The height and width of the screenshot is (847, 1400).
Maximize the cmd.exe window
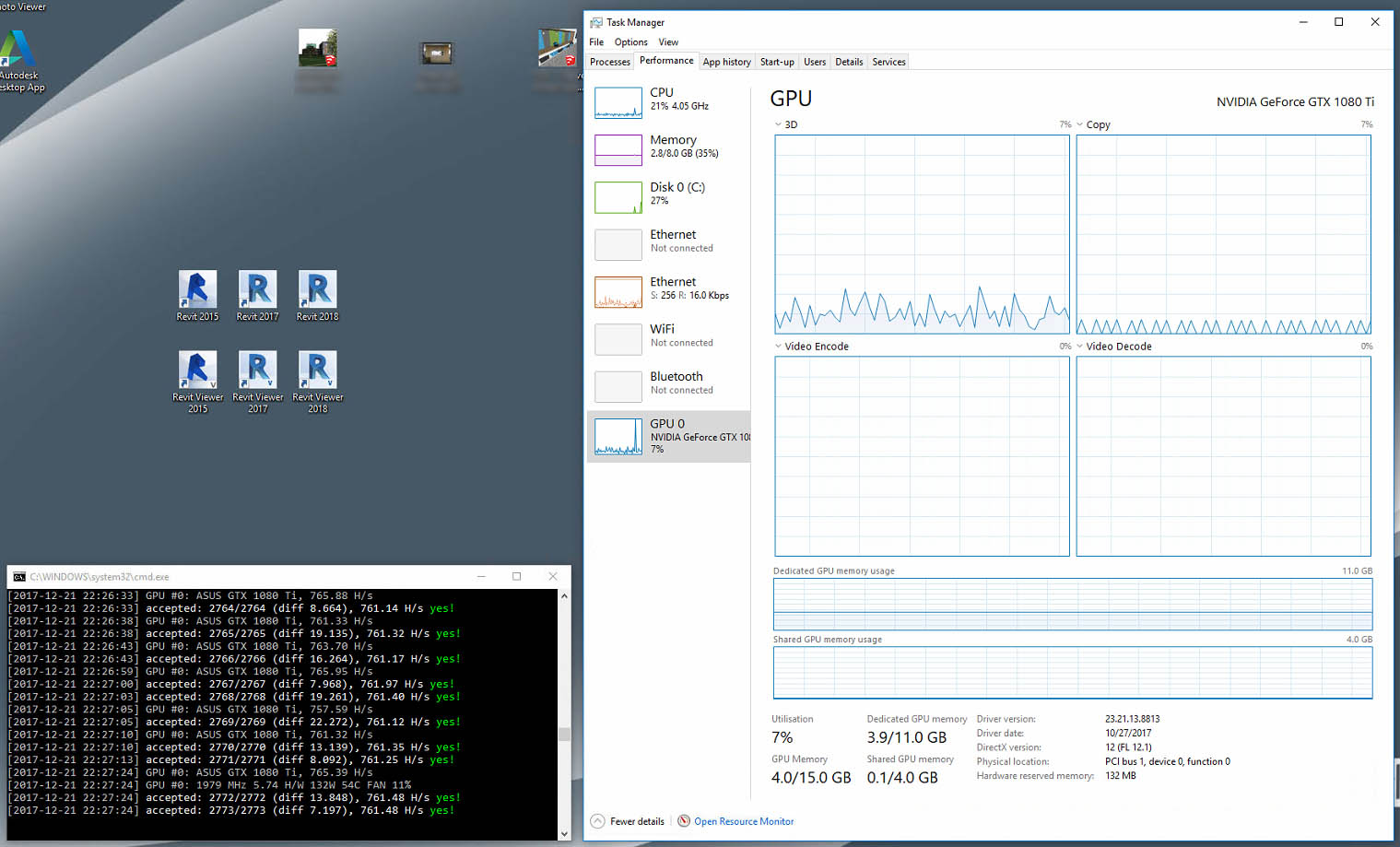(x=516, y=577)
